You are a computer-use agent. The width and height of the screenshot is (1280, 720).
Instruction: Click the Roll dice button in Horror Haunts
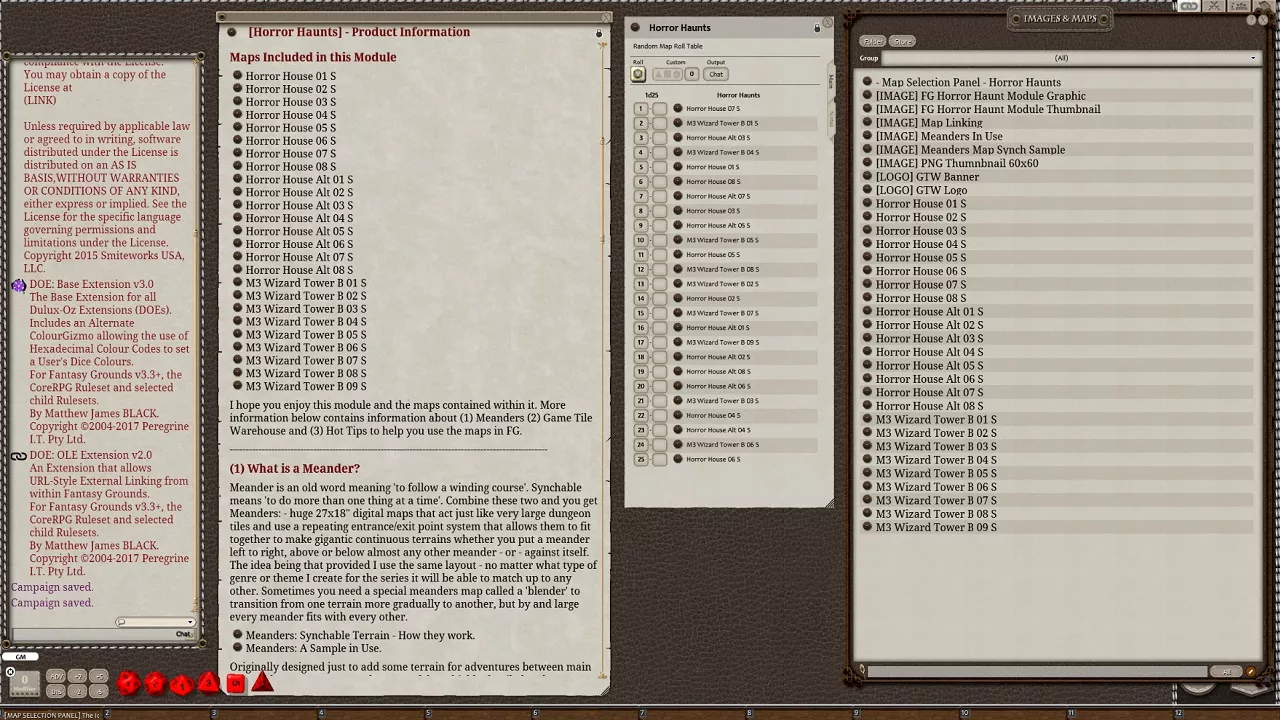click(638, 74)
